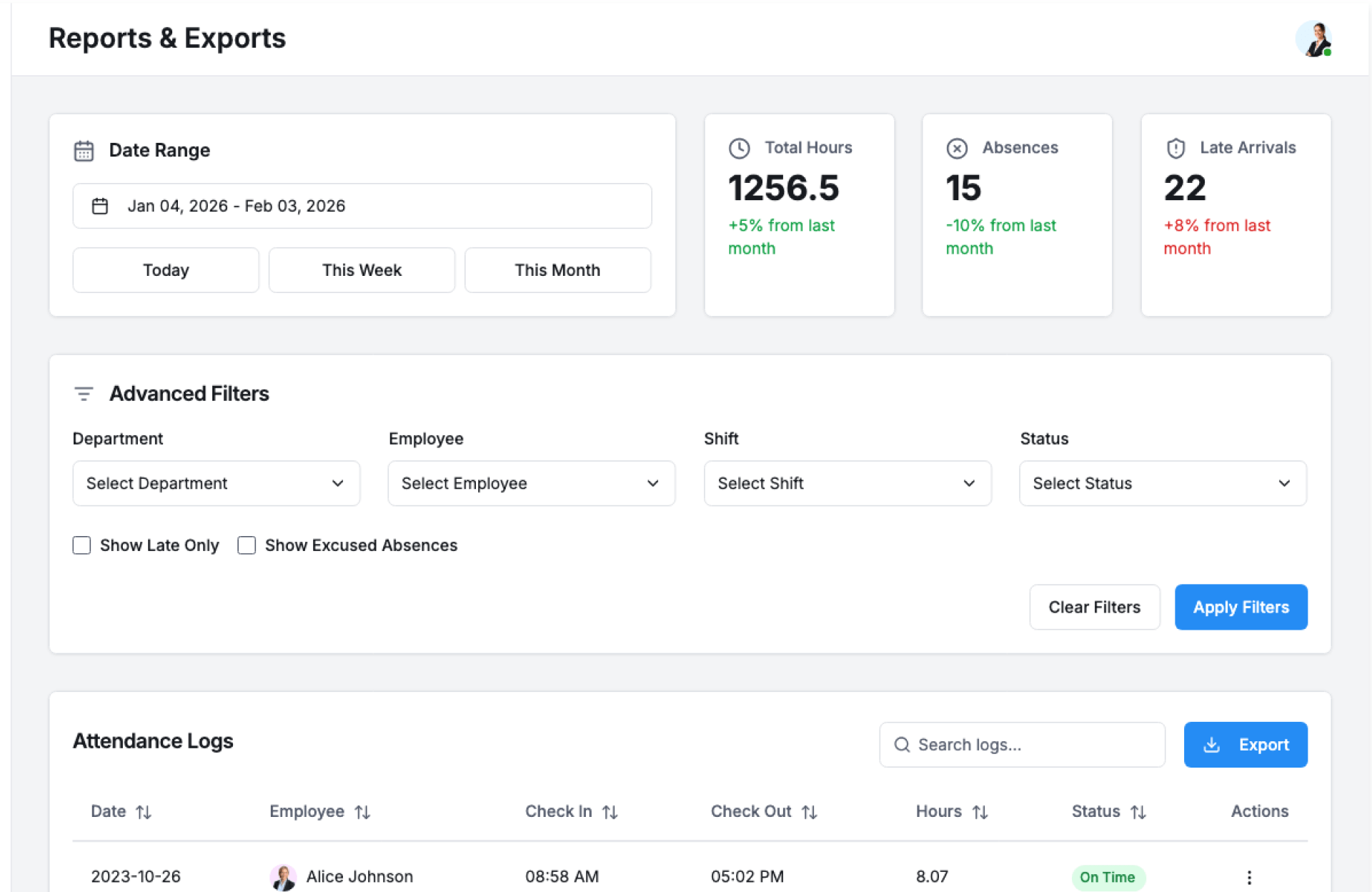Expand the Select Employee dropdown
1372x892 pixels.
click(531, 483)
